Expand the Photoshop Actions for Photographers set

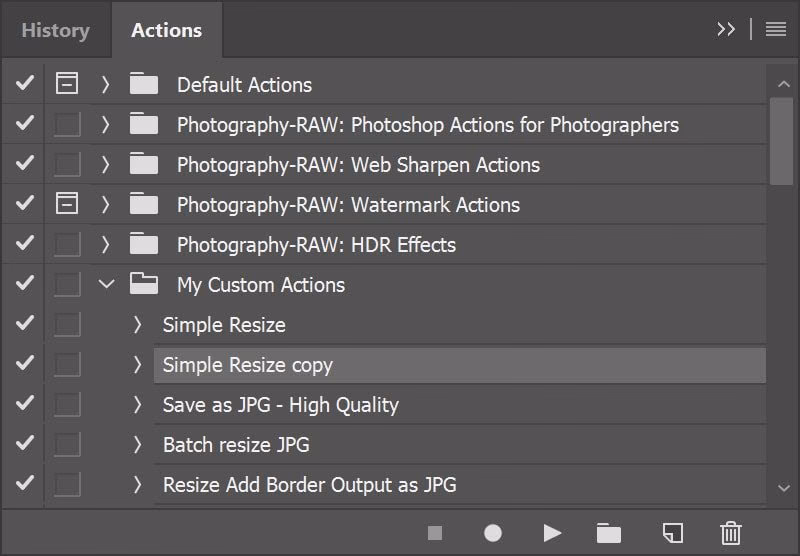pos(105,124)
